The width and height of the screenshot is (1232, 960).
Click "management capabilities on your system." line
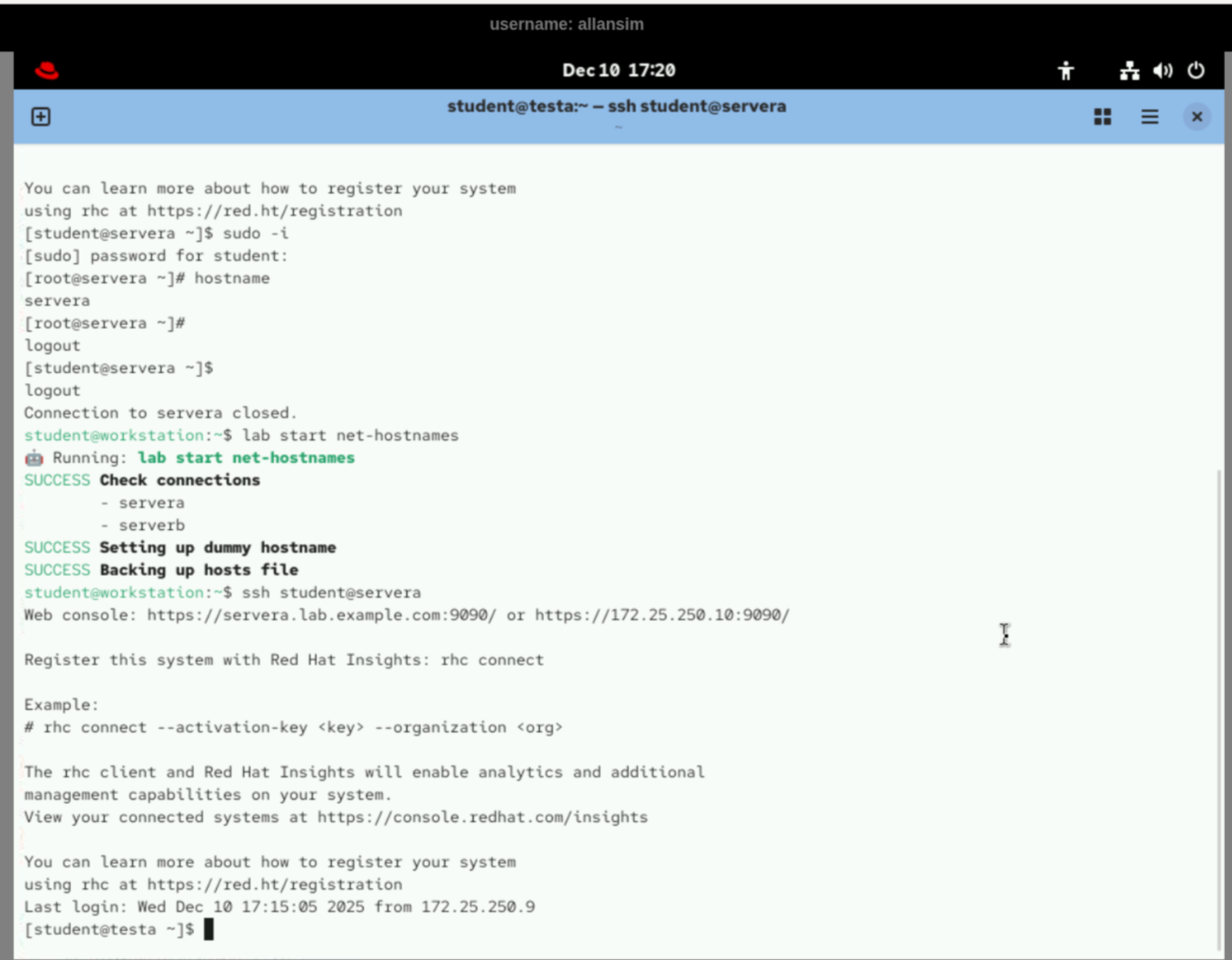pyautogui.click(x=208, y=795)
